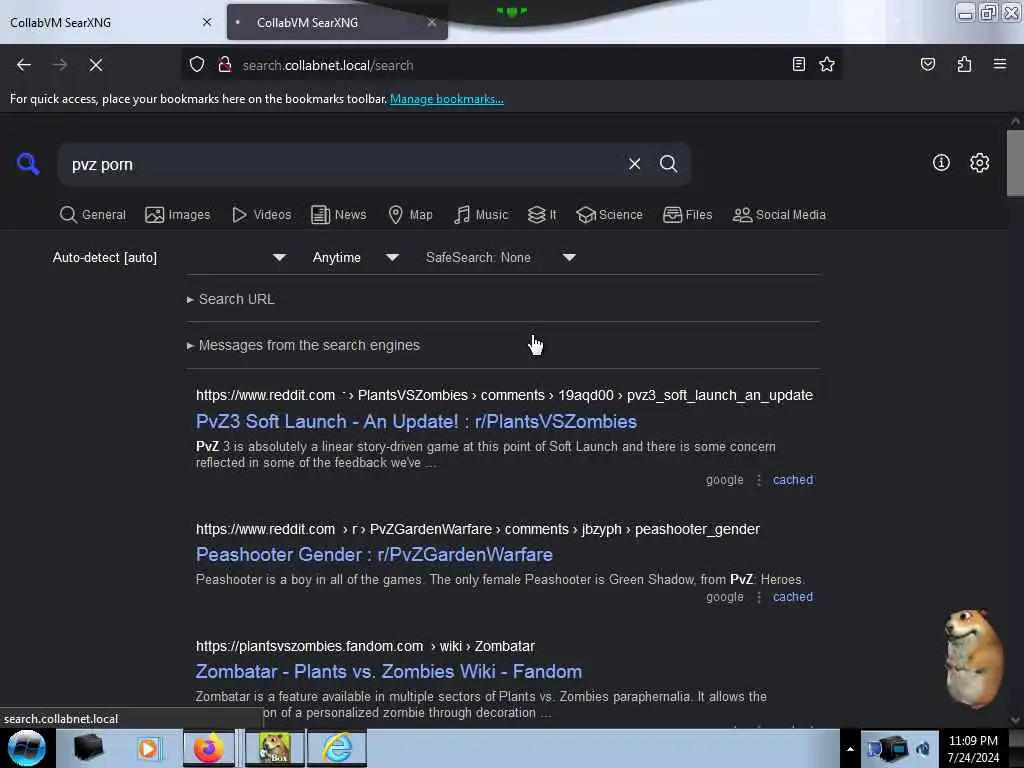The image size is (1024, 768).
Task: Open PvZ3 Soft Launch result link
Action: pos(416,421)
